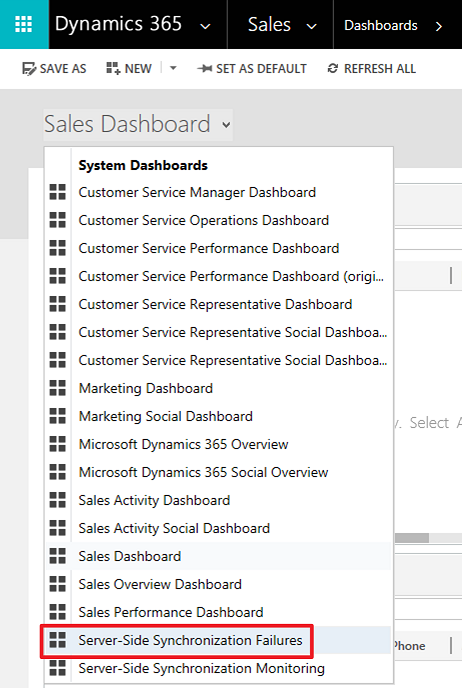This screenshot has height=688, width=462.
Task: Click Refresh All
Action: click(x=371, y=69)
